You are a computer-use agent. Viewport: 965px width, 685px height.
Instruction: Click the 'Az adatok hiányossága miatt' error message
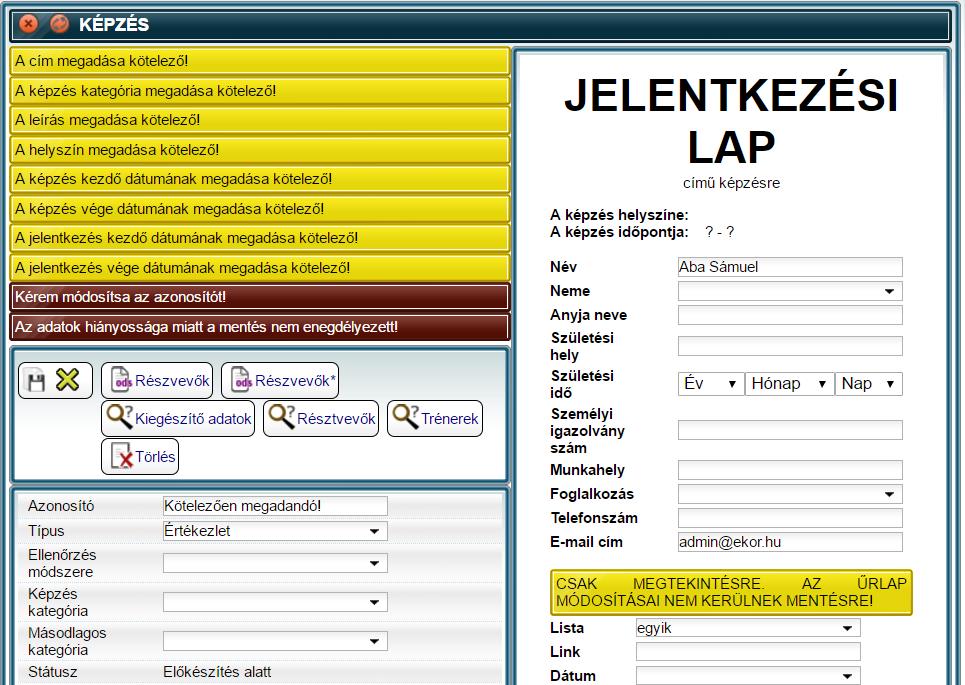[260, 327]
